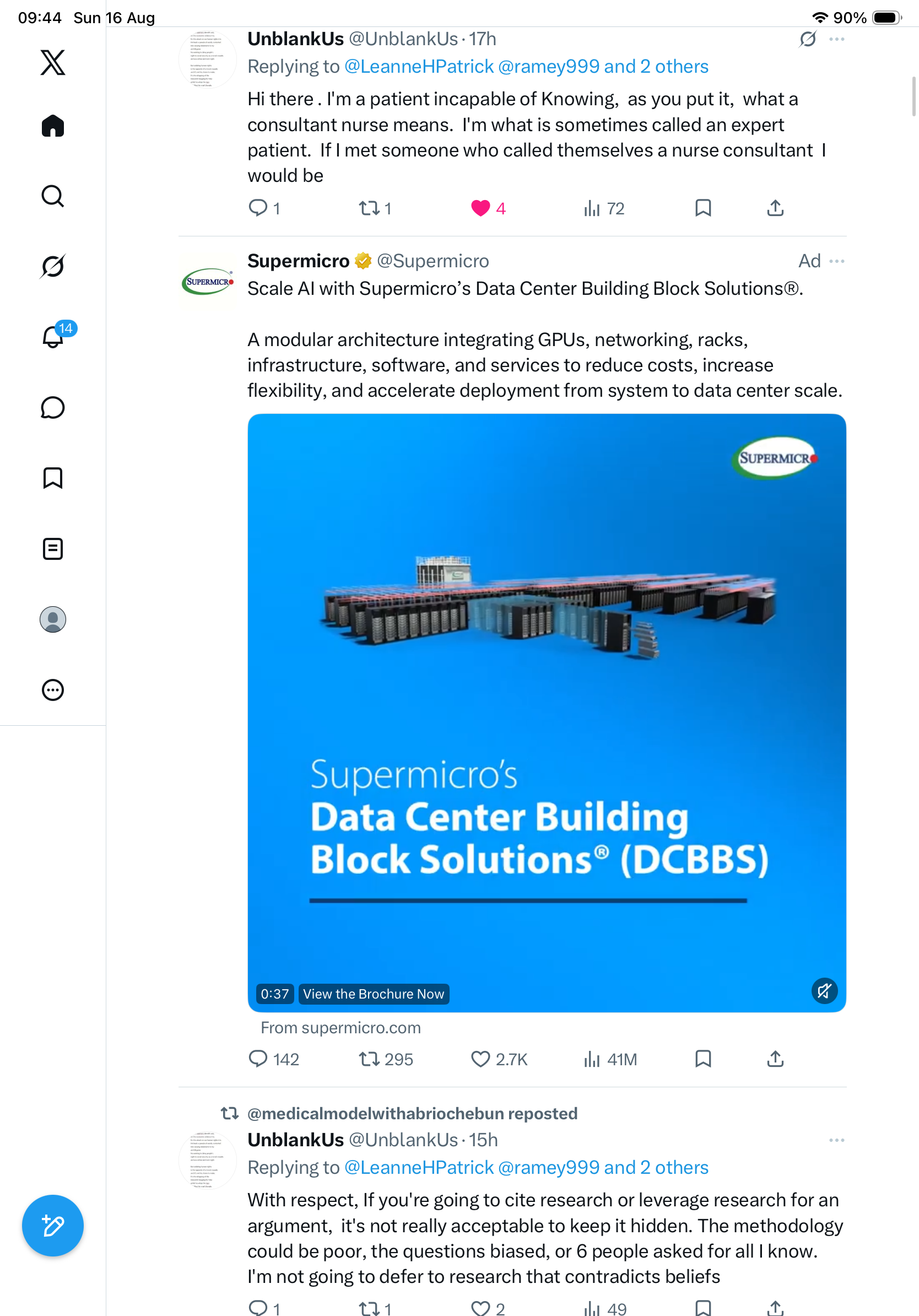Viewport: 919px width, 1316px height.
Task: Compose a new post button
Action: (x=53, y=1226)
